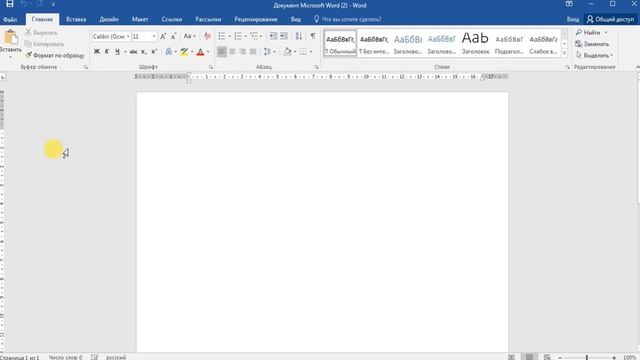Click the bulleted list icon
Viewport: 640px width, 360px height.
point(222,36)
